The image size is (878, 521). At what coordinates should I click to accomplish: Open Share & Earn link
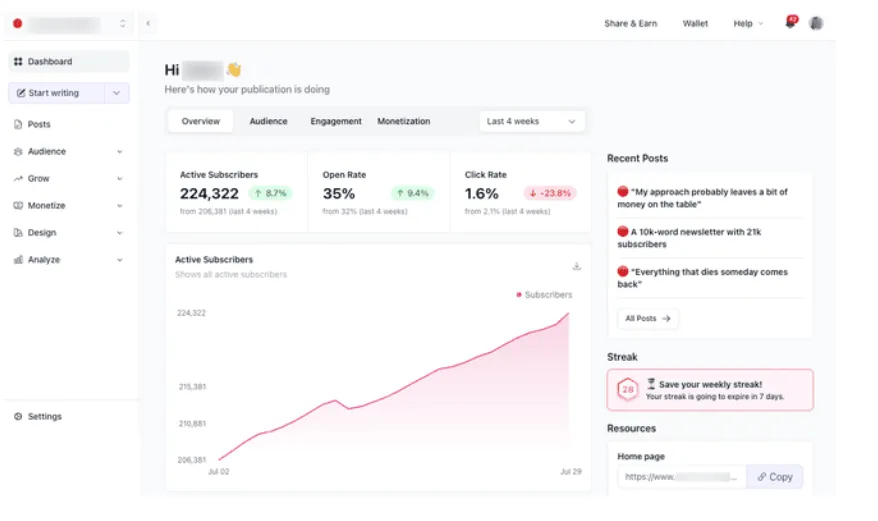[631, 24]
